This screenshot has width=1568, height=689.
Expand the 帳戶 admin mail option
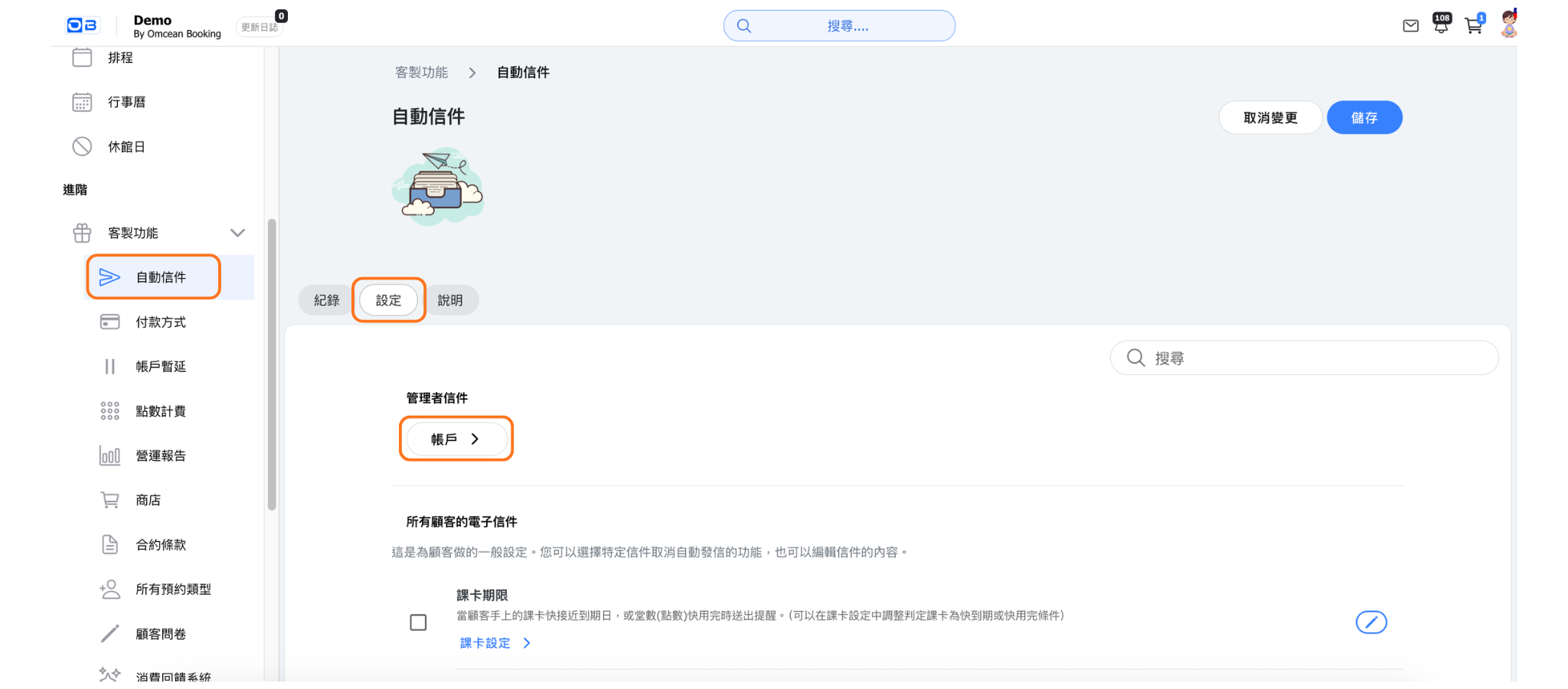point(456,439)
